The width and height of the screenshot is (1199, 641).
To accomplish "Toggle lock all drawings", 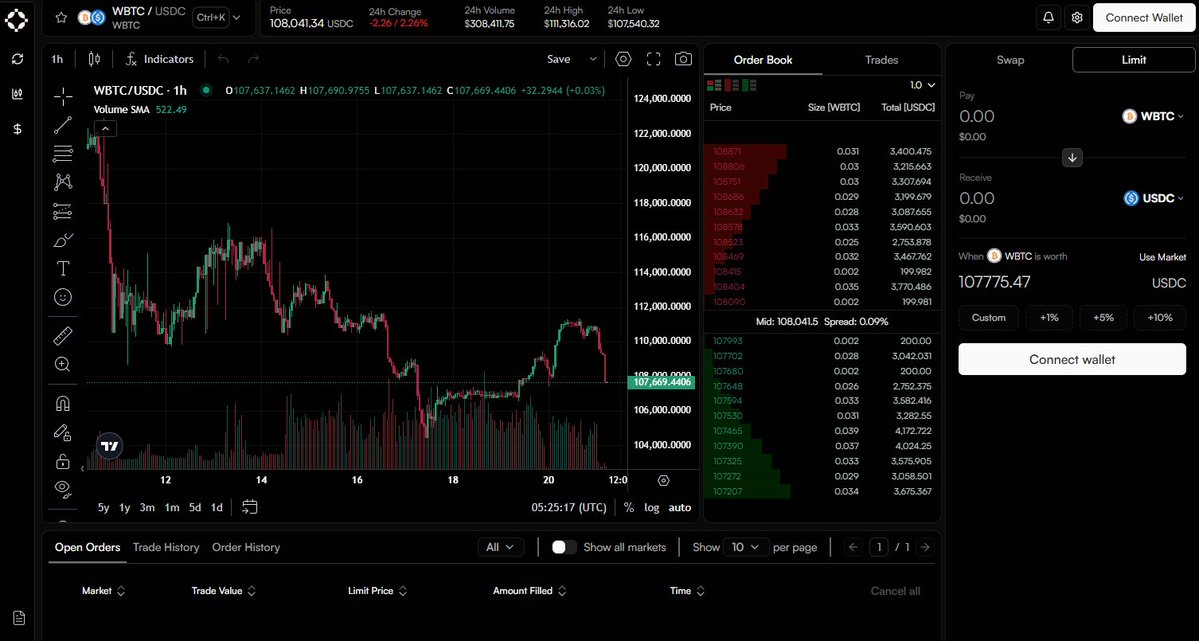I will [63, 461].
